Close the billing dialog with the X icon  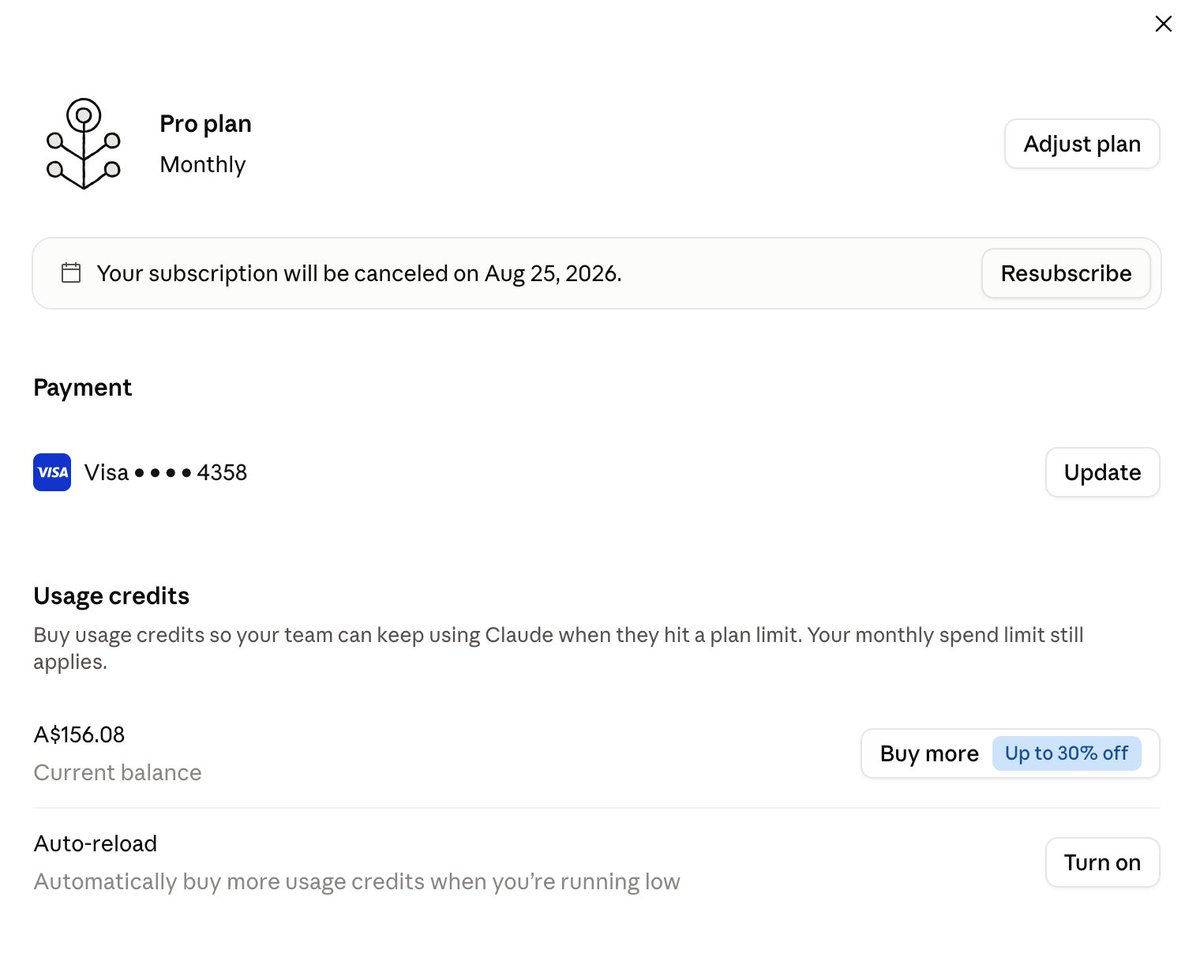click(1163, 24)
